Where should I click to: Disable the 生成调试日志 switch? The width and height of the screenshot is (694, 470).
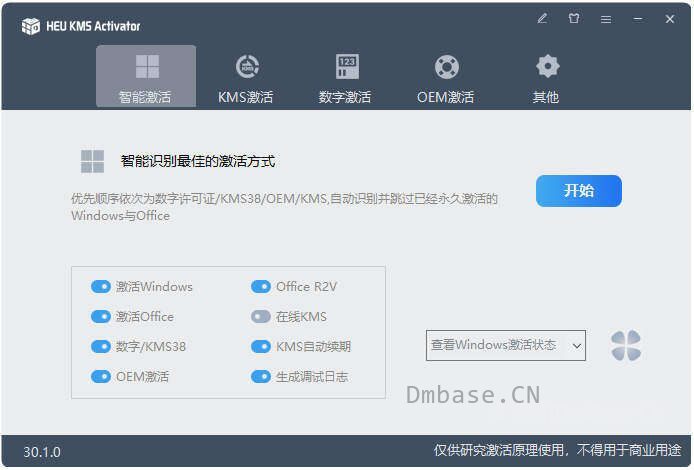click(x=261, y=377)
